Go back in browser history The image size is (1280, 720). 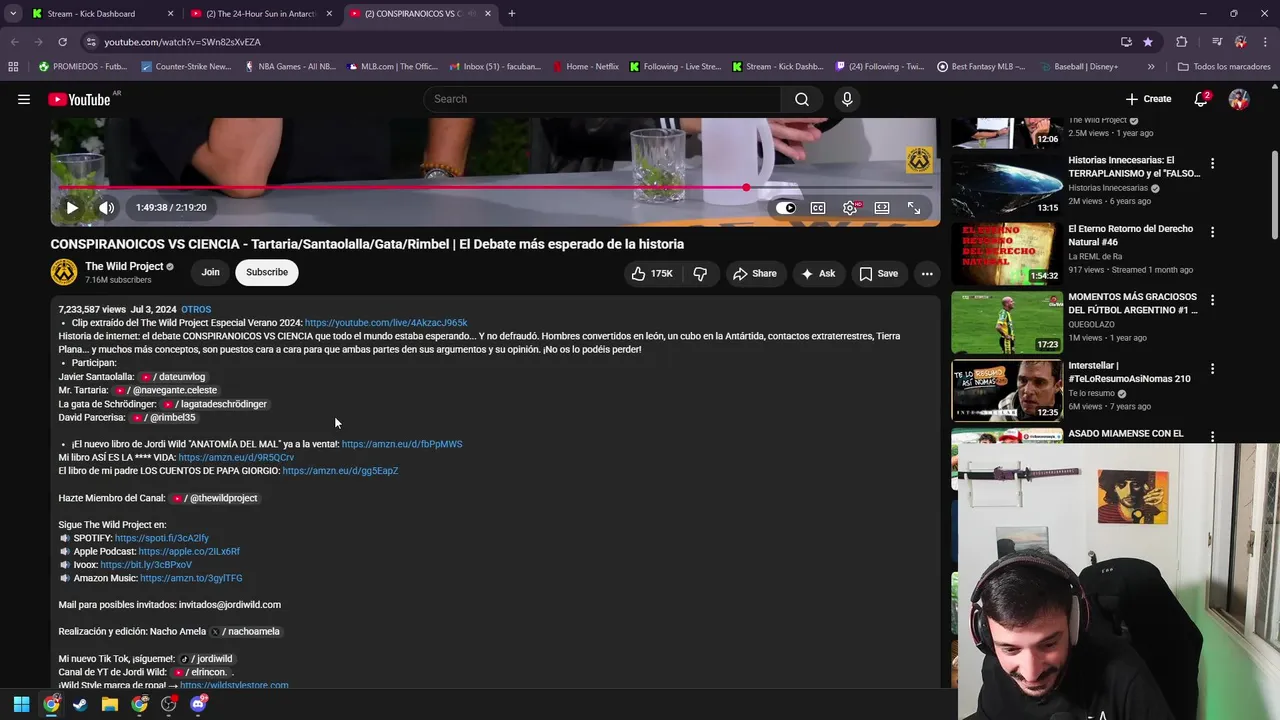tap(15, 42)
